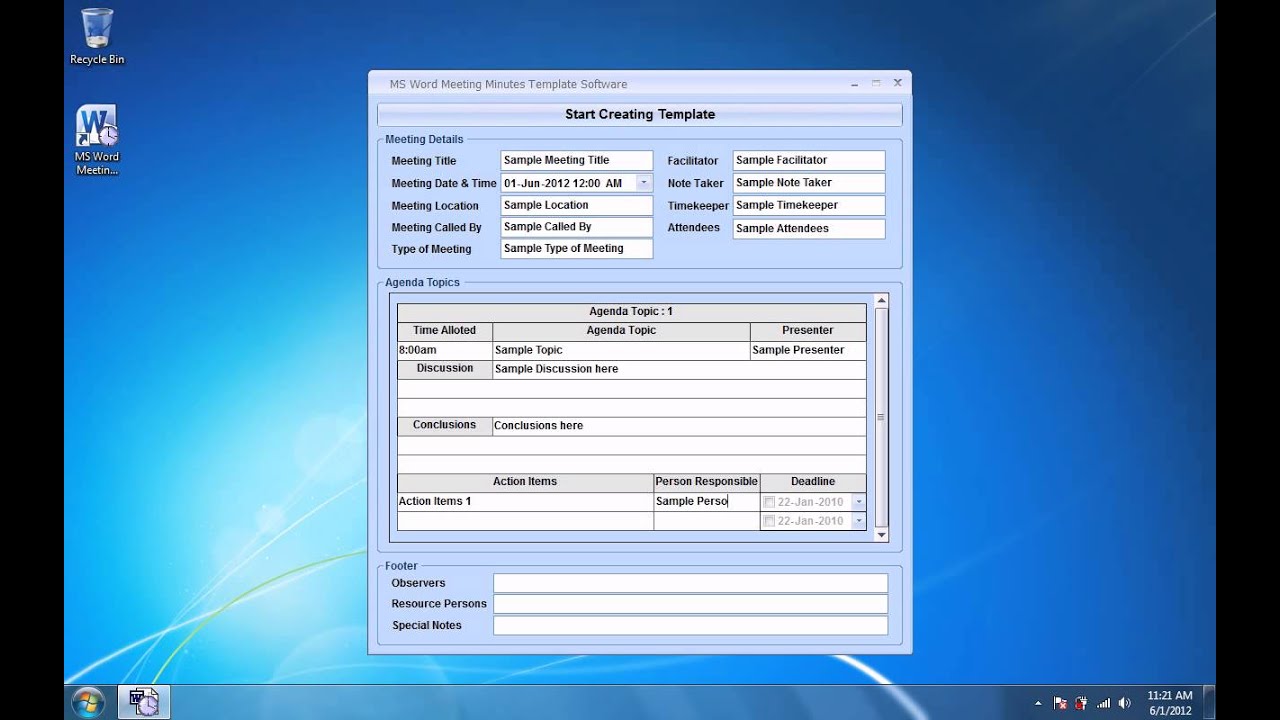The width and height of the screenshot is (1280, 720).
Task: Click the Sample Topic agenda cell
Action: coord(621,350)
